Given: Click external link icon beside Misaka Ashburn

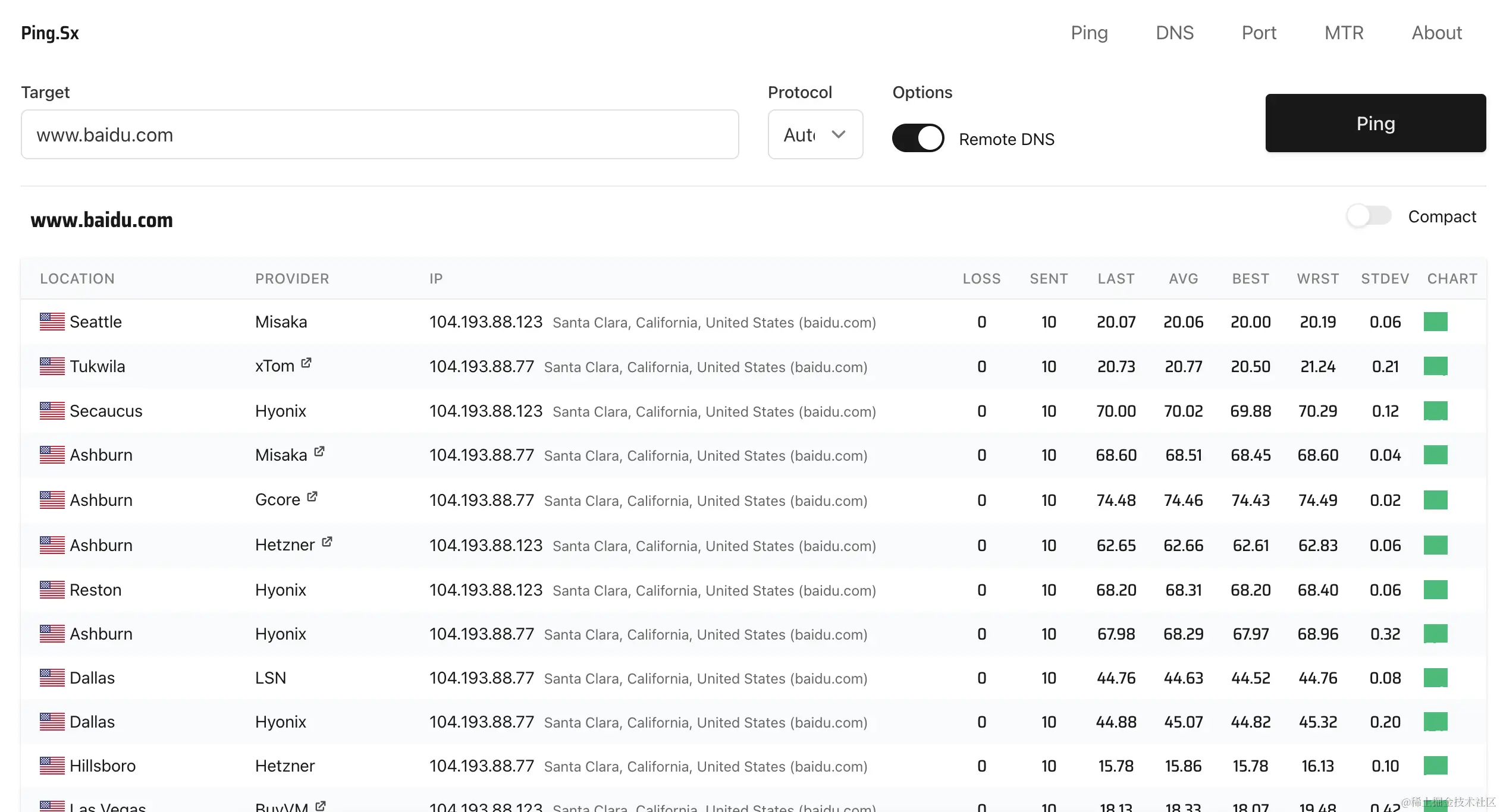Looking at the screenshot, I should coord(319,452).
